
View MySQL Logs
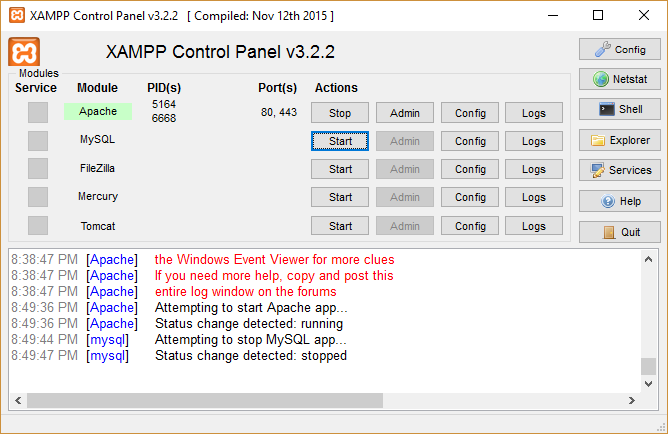click(534, 141)
